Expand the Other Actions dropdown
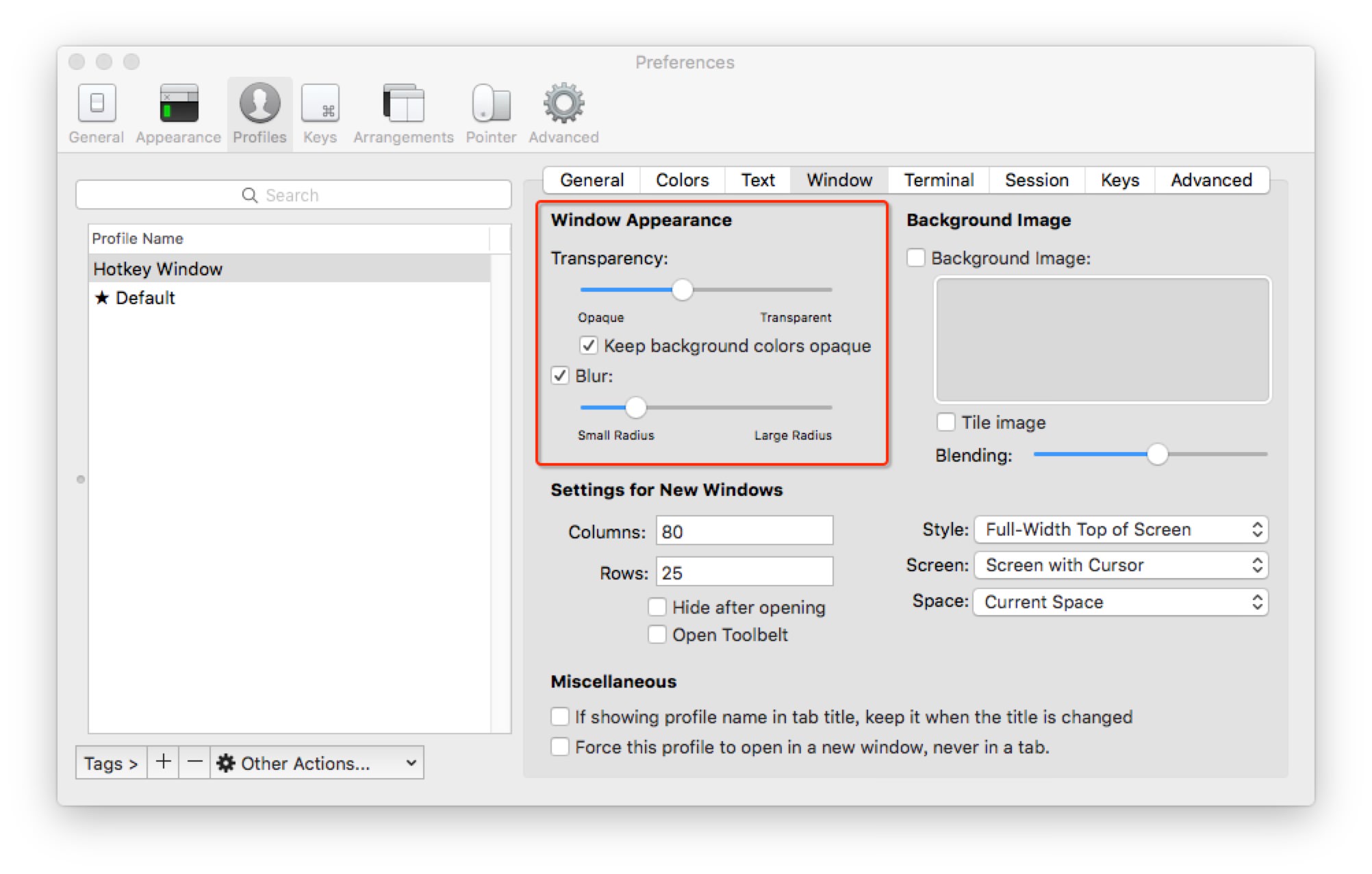 pyautogui.click(x=317, y=763)
